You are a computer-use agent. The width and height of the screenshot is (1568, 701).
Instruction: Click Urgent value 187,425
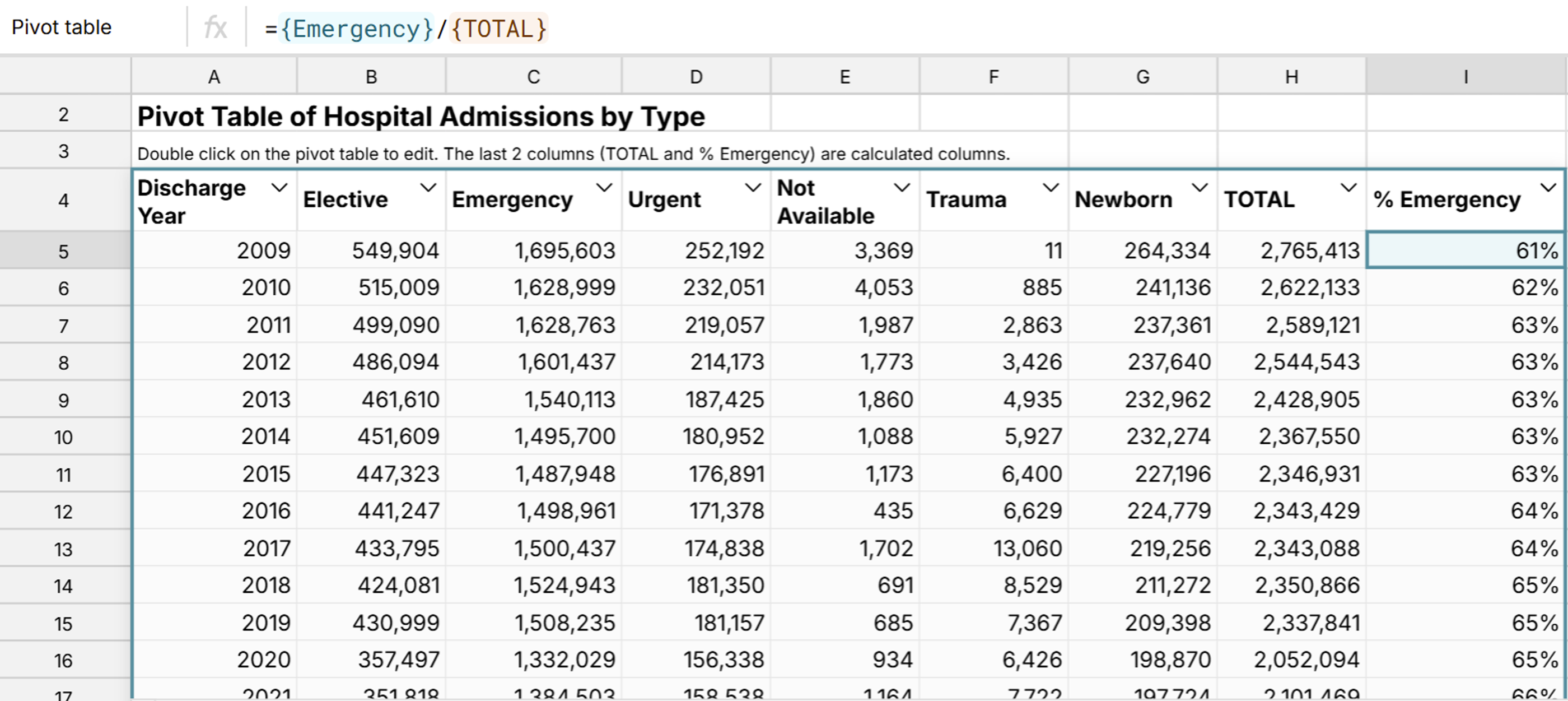tap(696, 399)
